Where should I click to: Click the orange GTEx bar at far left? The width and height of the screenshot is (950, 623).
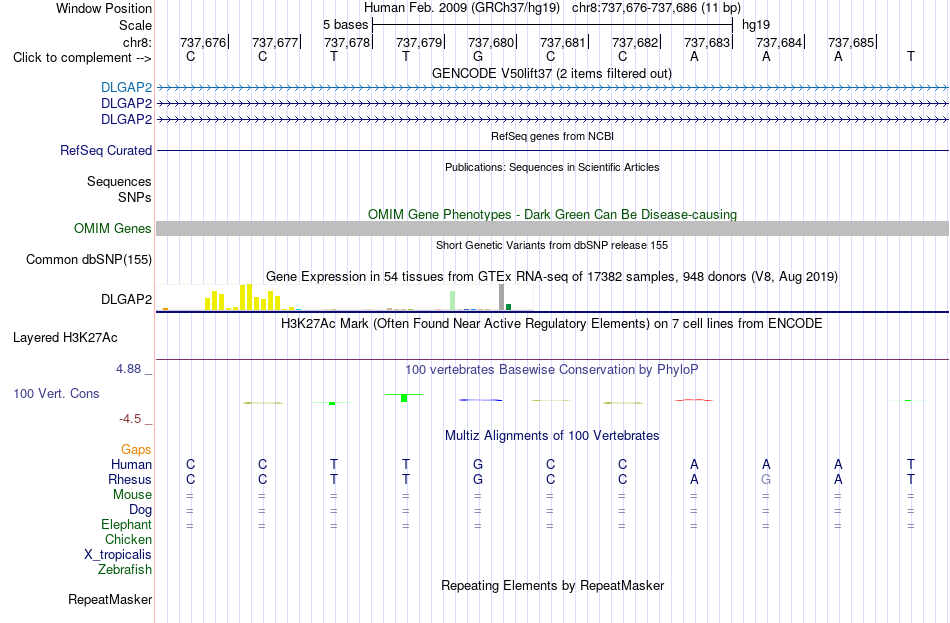pos(165,309)
